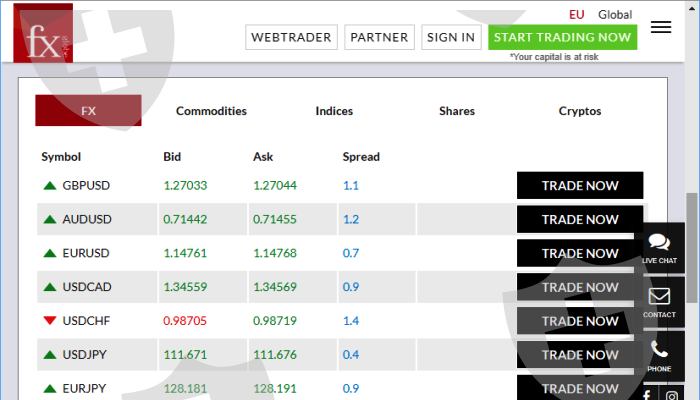The image size is (700, 400).
Task: Select the EU region option
Action: (576, 14)
